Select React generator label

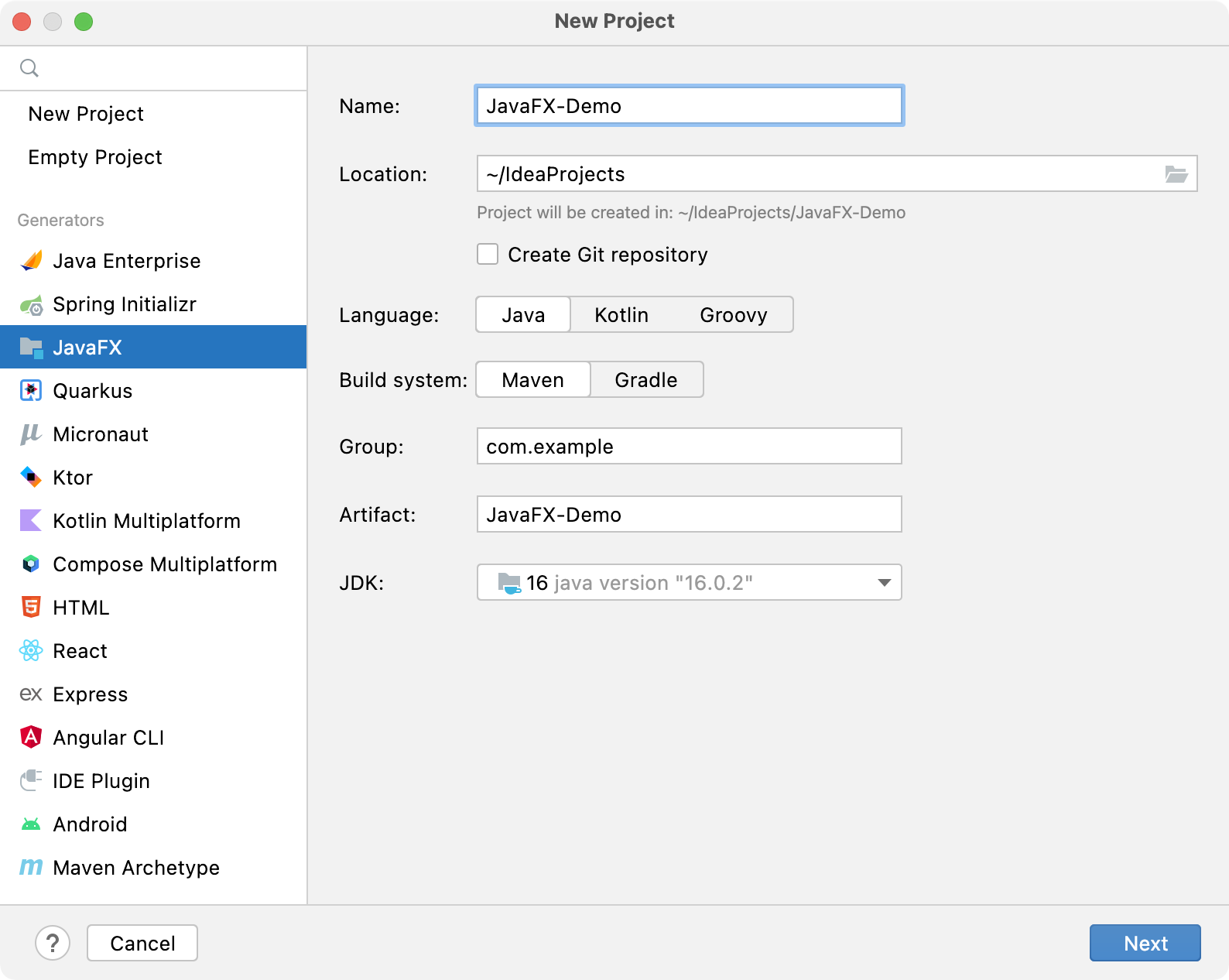(80, 651)
